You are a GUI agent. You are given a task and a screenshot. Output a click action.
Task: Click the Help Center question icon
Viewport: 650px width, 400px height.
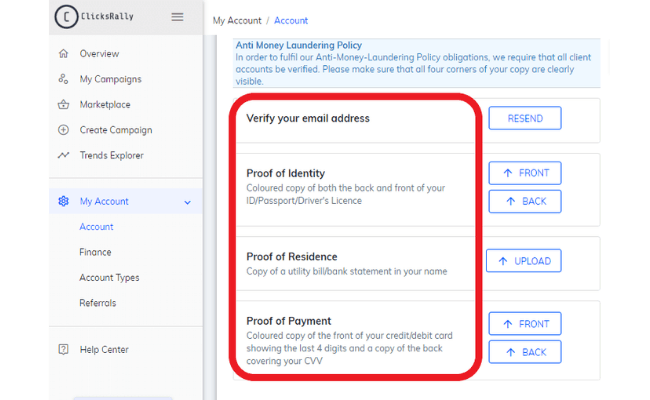(x=63, y=349)
